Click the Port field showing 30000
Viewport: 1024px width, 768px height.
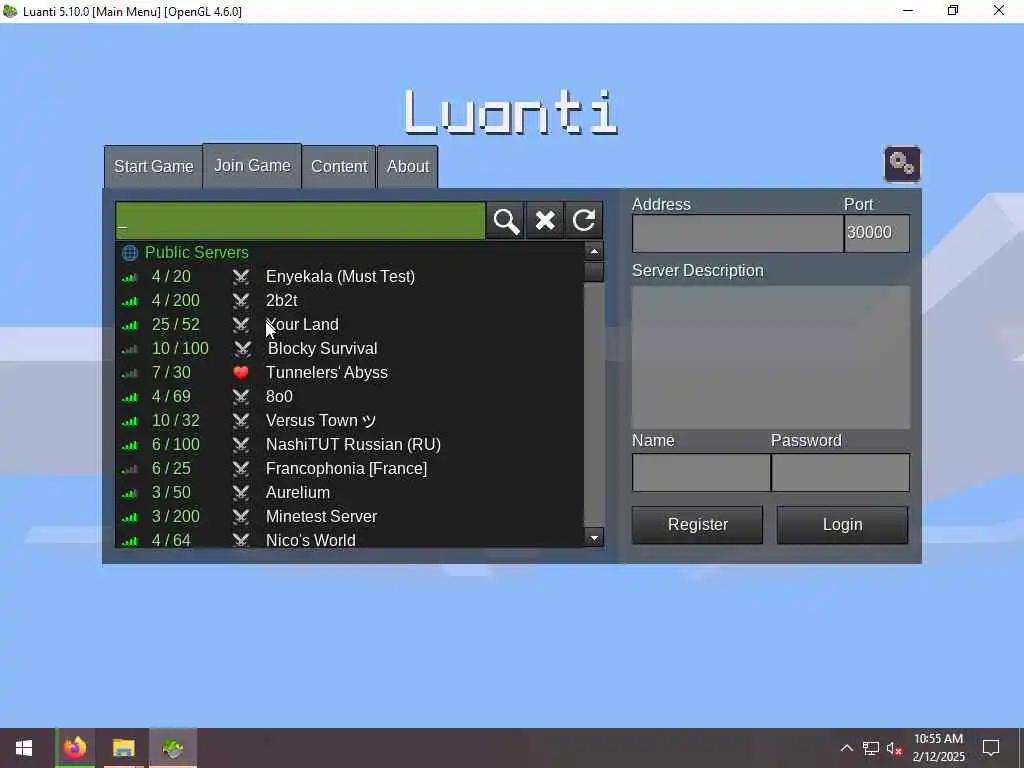click(x=876, y=233)
